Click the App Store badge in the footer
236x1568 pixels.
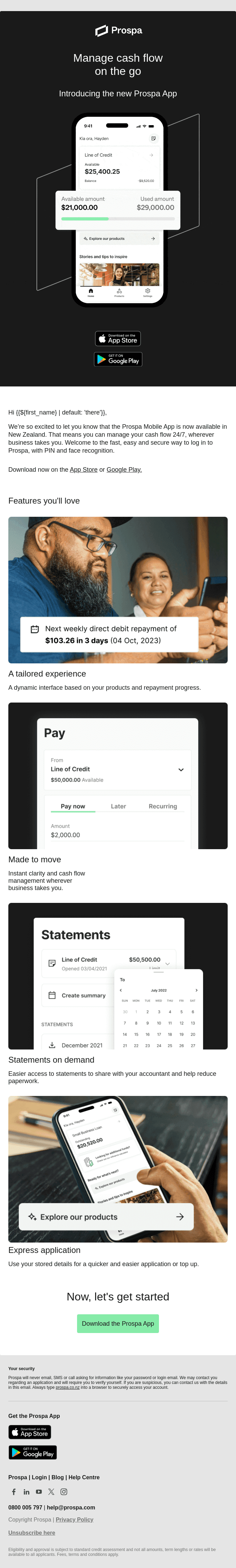point(30,1432)
